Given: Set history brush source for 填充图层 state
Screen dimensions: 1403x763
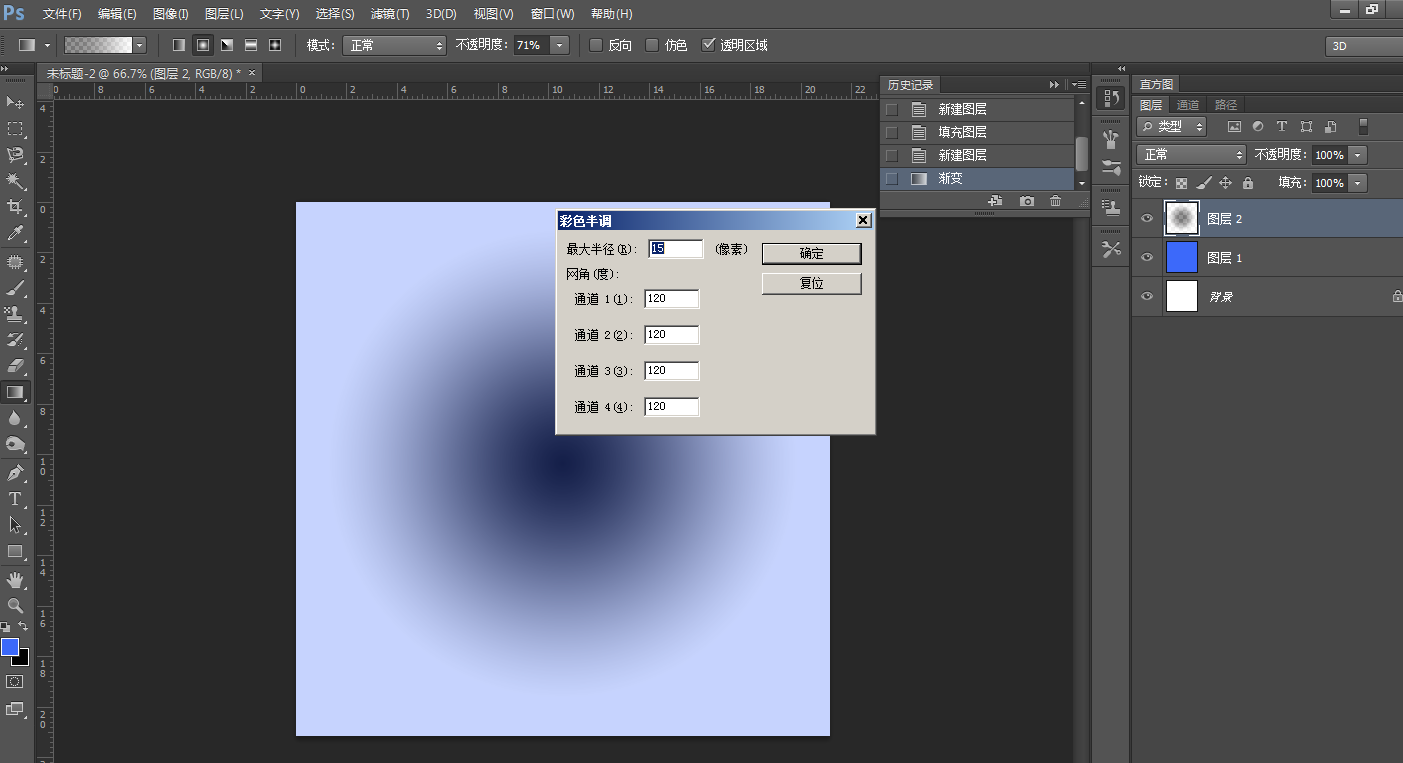Looking at the screenshot, I should (x=892, y=132).
